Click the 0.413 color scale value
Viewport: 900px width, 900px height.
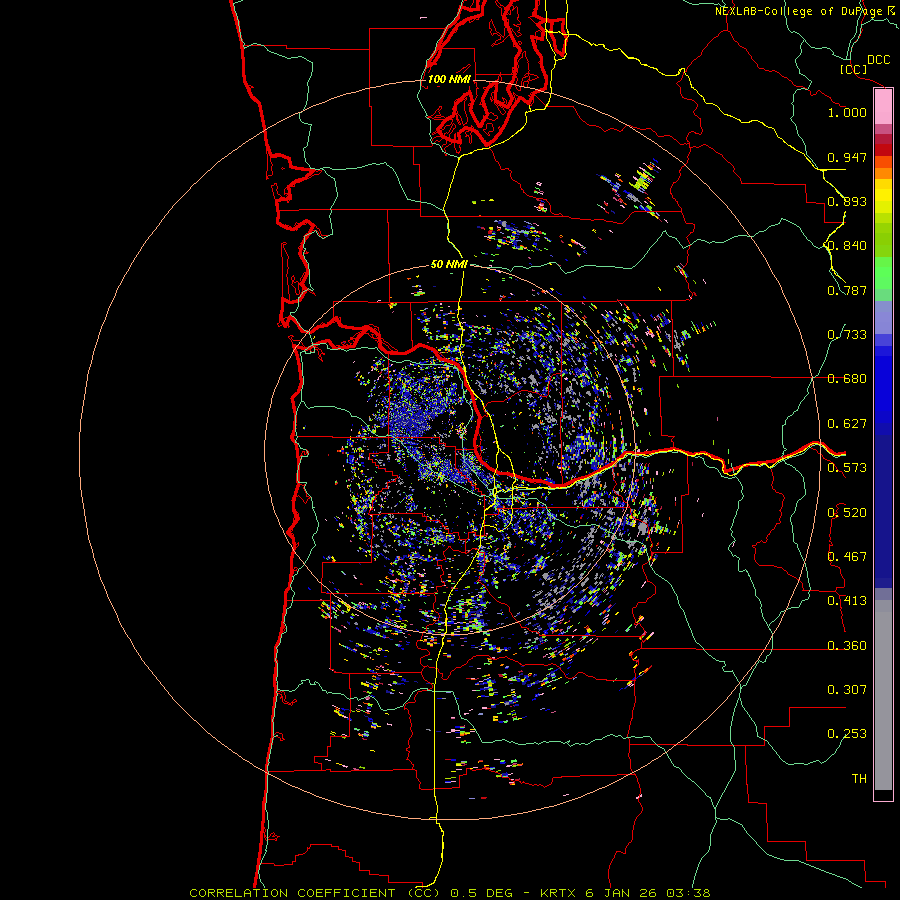tap(847, 601)
